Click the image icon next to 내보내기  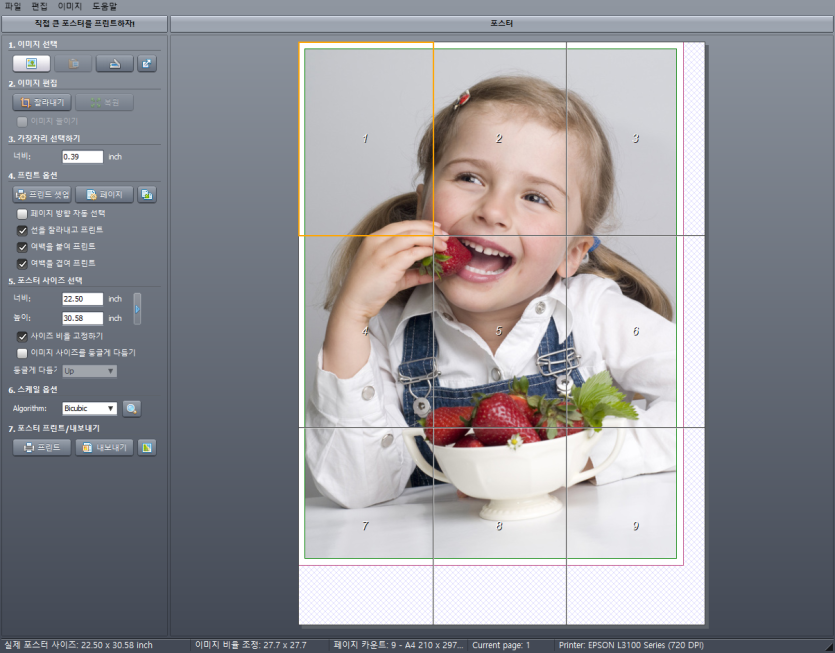pos(147,447)
